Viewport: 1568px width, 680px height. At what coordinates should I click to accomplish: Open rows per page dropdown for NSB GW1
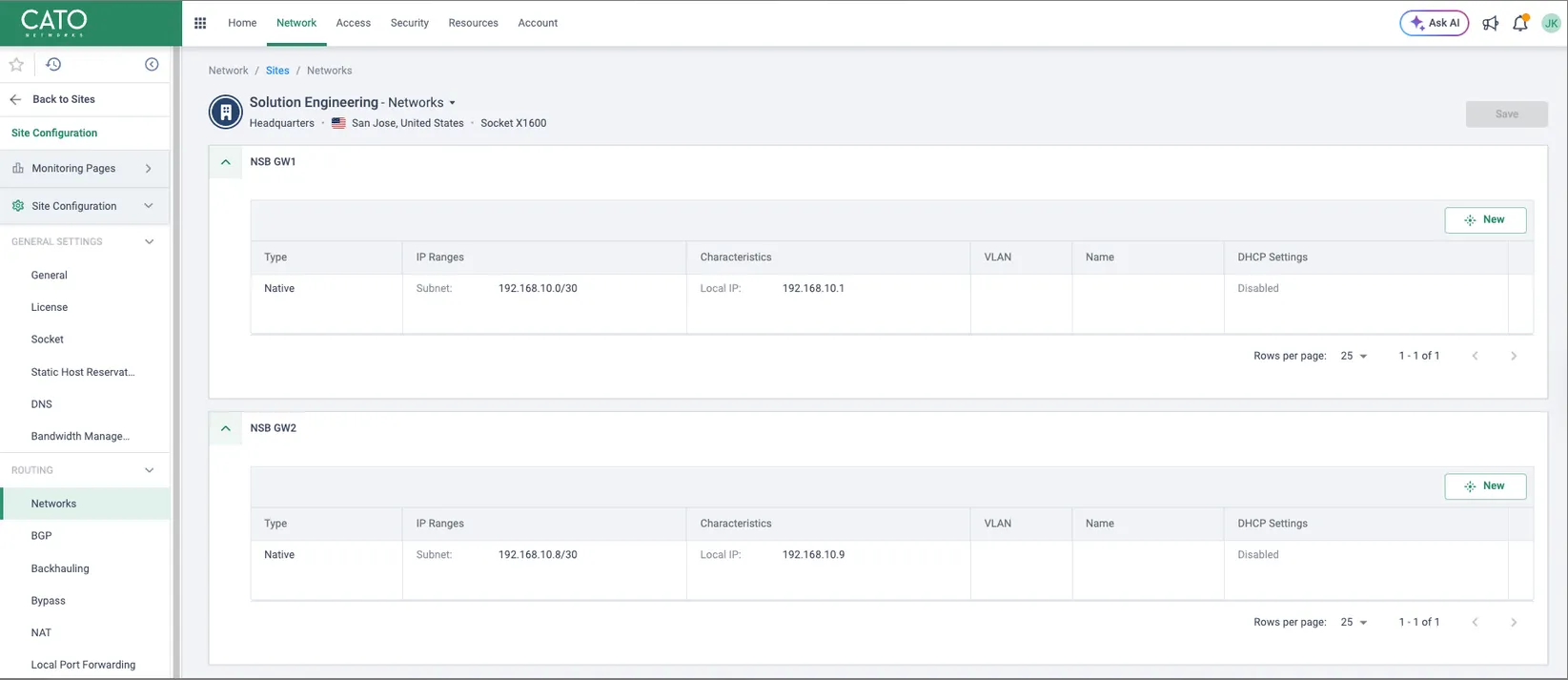[x=1354, y=356]
